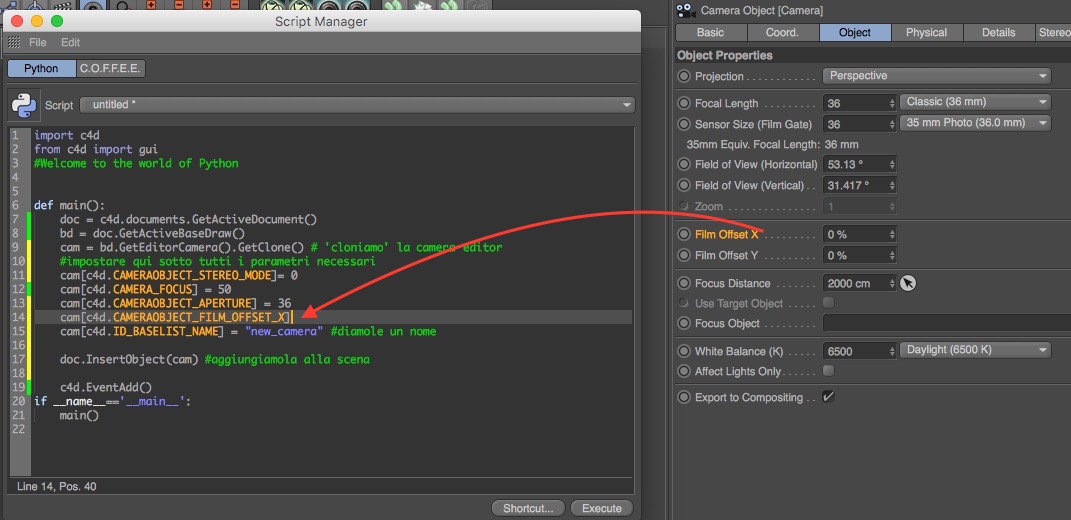
Task: Click the Film Offset X label
Action: (726, 234)
